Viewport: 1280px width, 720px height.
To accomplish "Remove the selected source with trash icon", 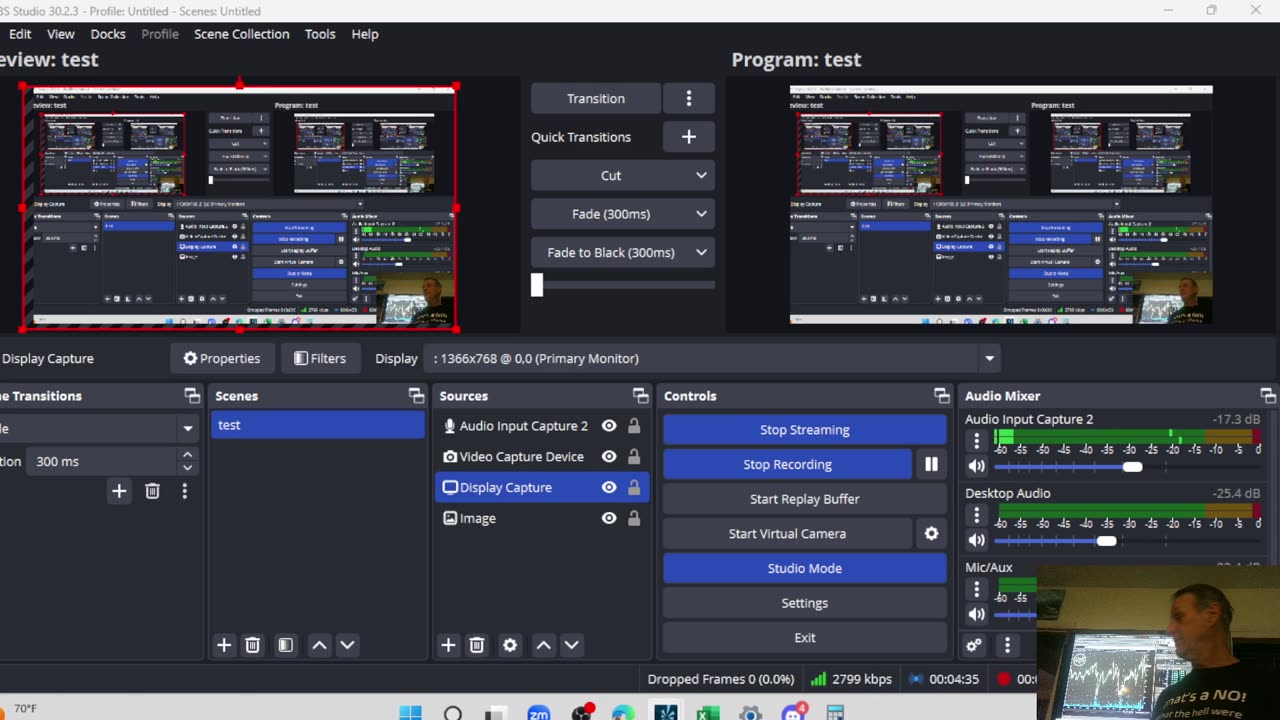I will [x=476, y=645].
